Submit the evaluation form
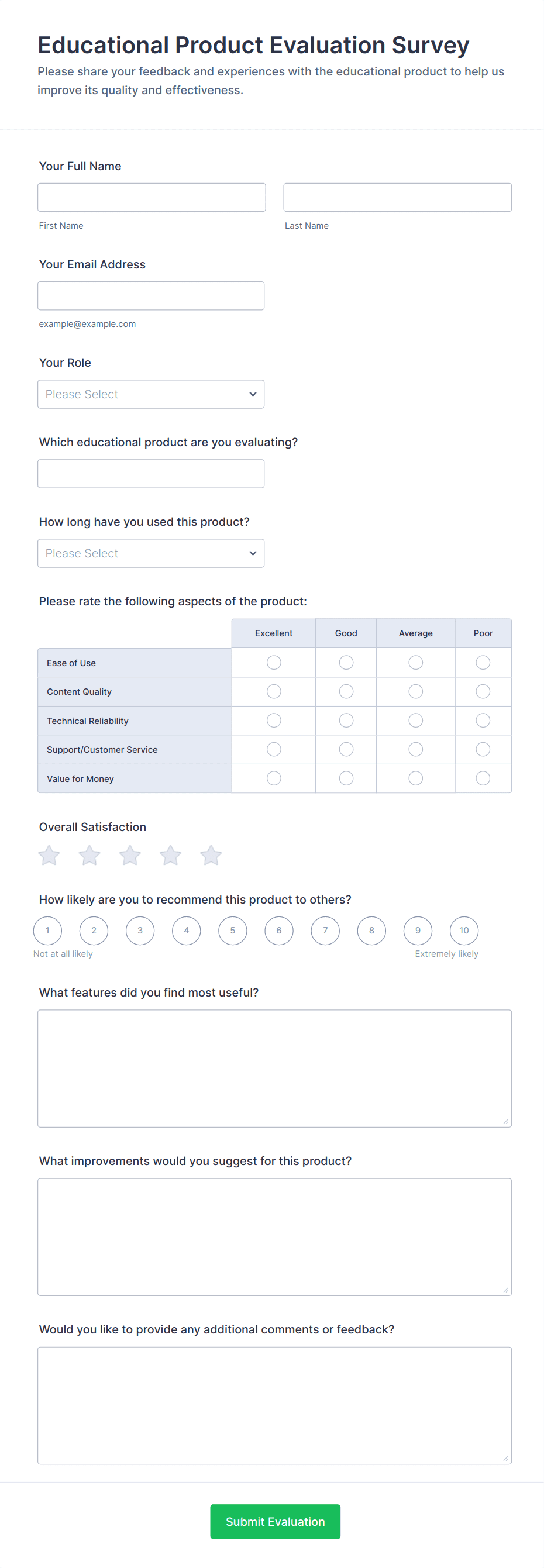This screenshot has height=1568, width=544. pos(275,1521)
